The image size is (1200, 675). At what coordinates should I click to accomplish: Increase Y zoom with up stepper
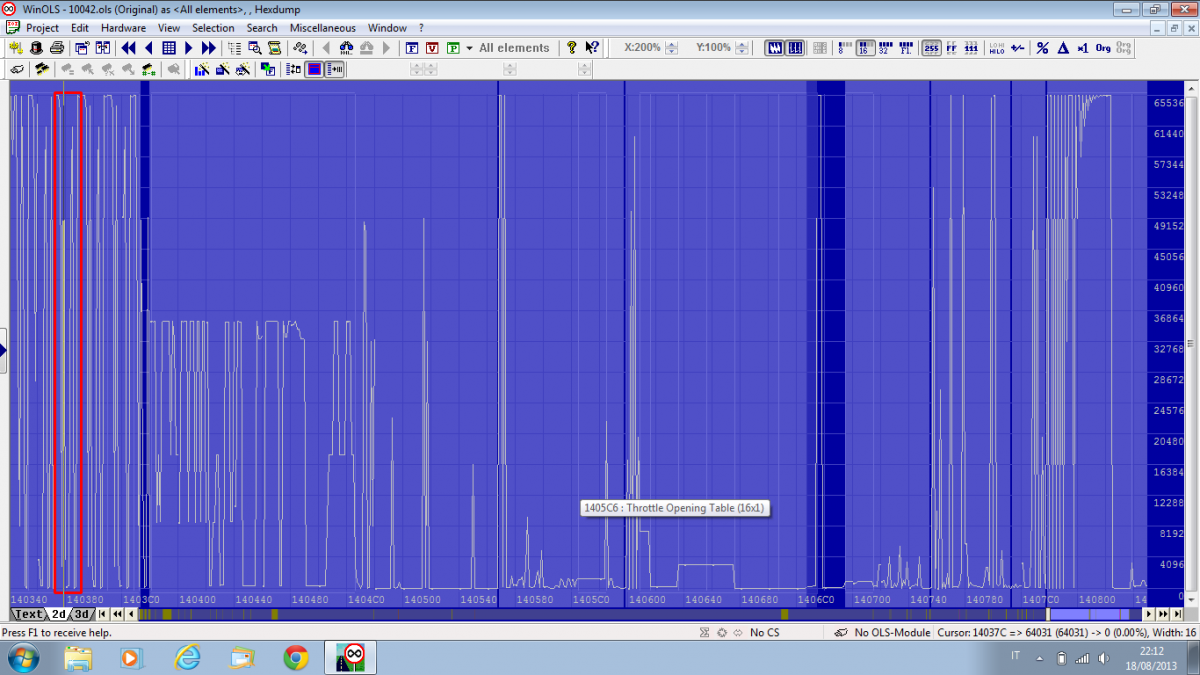click(x=742, y=43)
